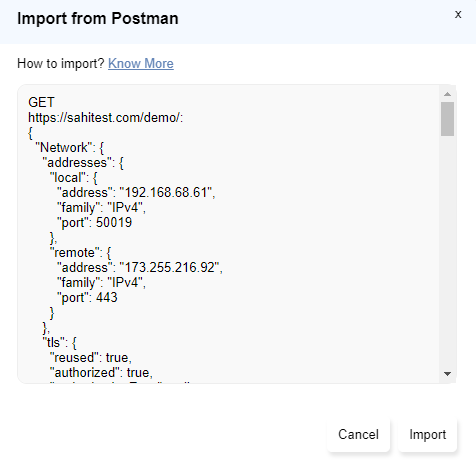
Task: Place cursor on the GET line
Action: (x=41, y=102)
